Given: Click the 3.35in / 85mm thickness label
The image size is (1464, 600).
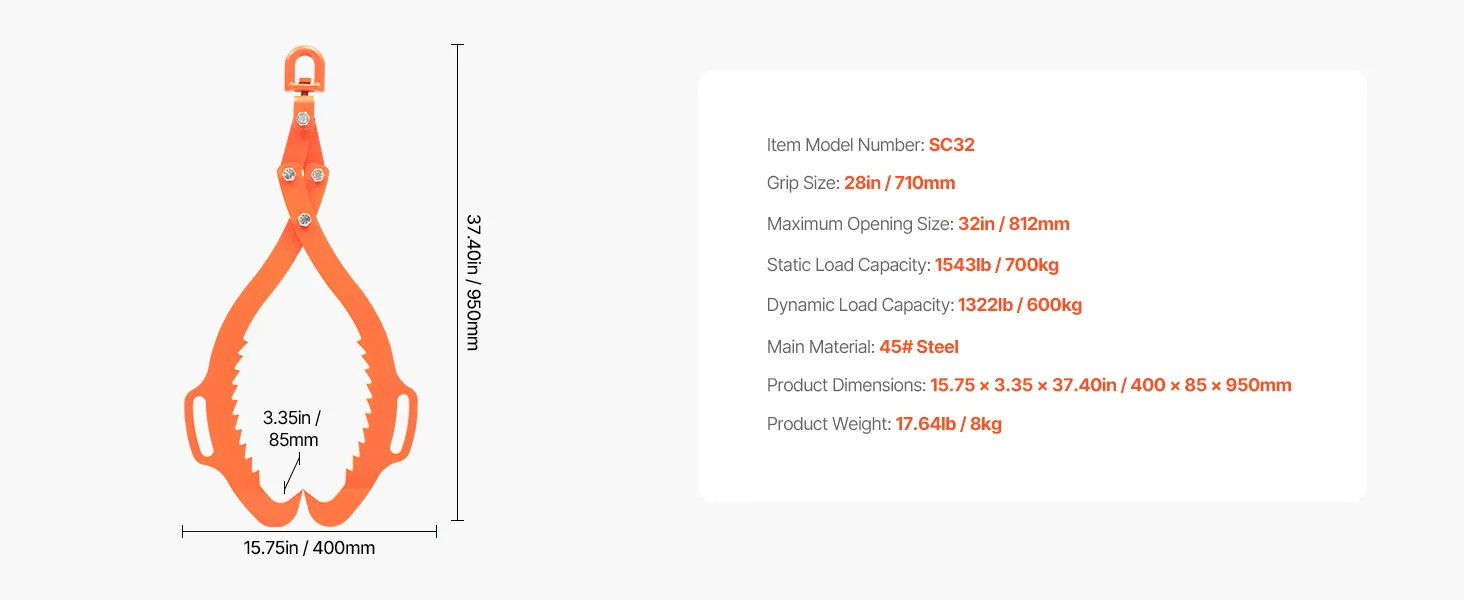Looking at the screenshot, I should [292, 428].
